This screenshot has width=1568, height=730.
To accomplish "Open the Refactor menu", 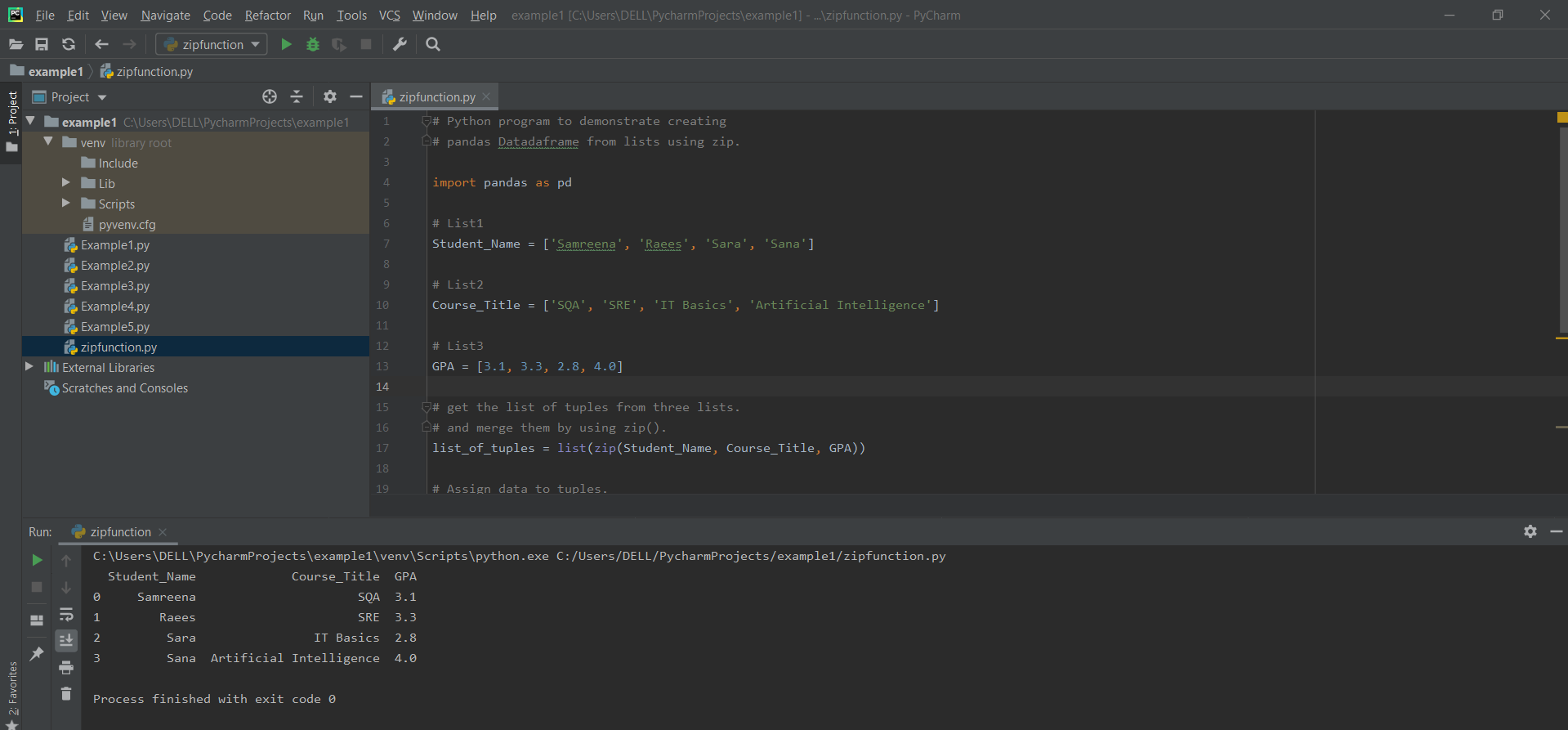I will tap(267, 15).
